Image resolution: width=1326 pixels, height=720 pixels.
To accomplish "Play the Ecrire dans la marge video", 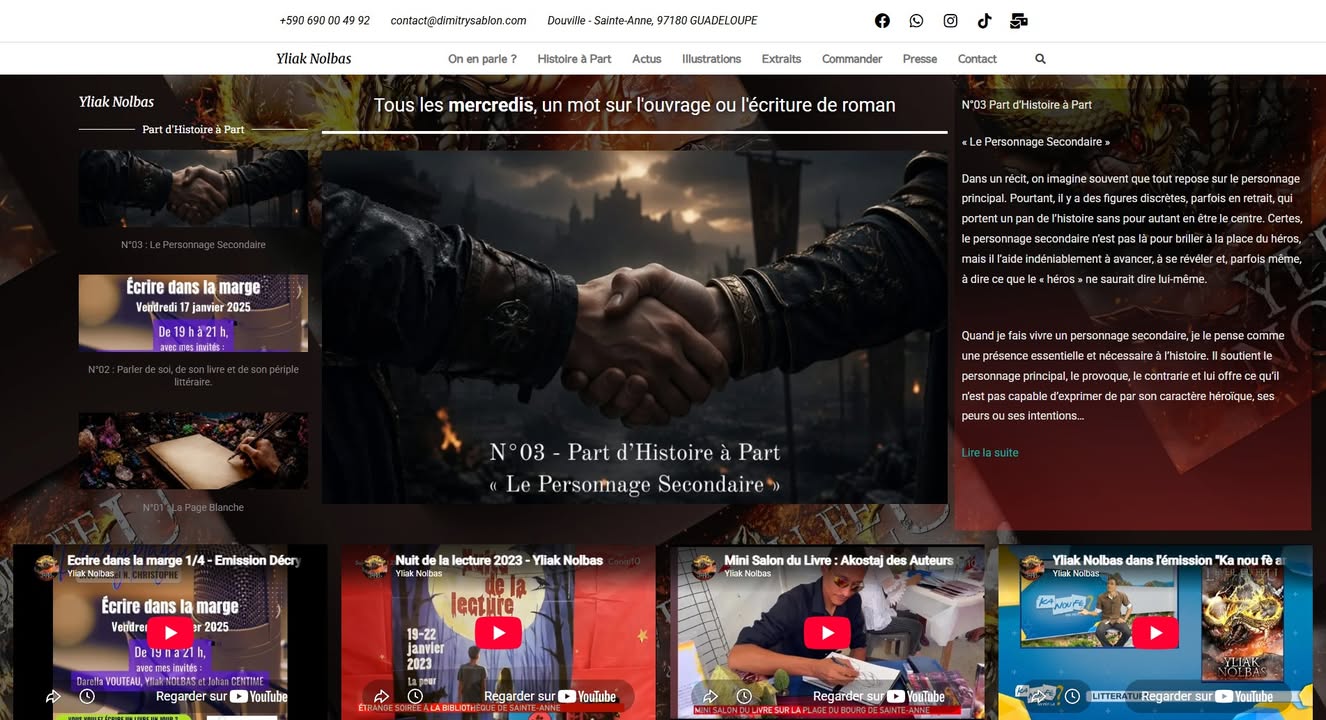I will click(170, 633).
